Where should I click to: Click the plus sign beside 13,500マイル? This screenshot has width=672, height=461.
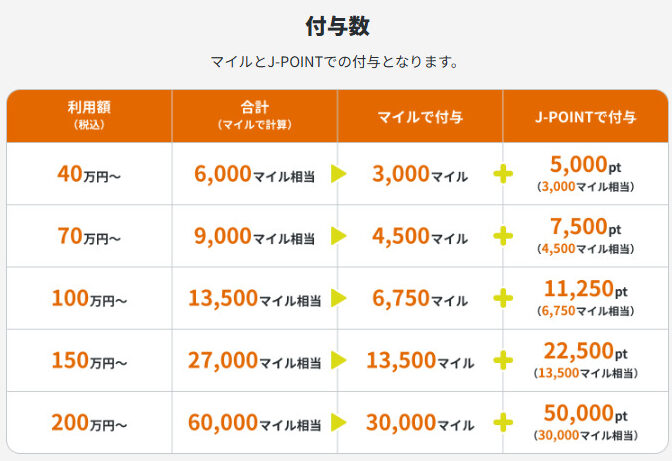504,360
